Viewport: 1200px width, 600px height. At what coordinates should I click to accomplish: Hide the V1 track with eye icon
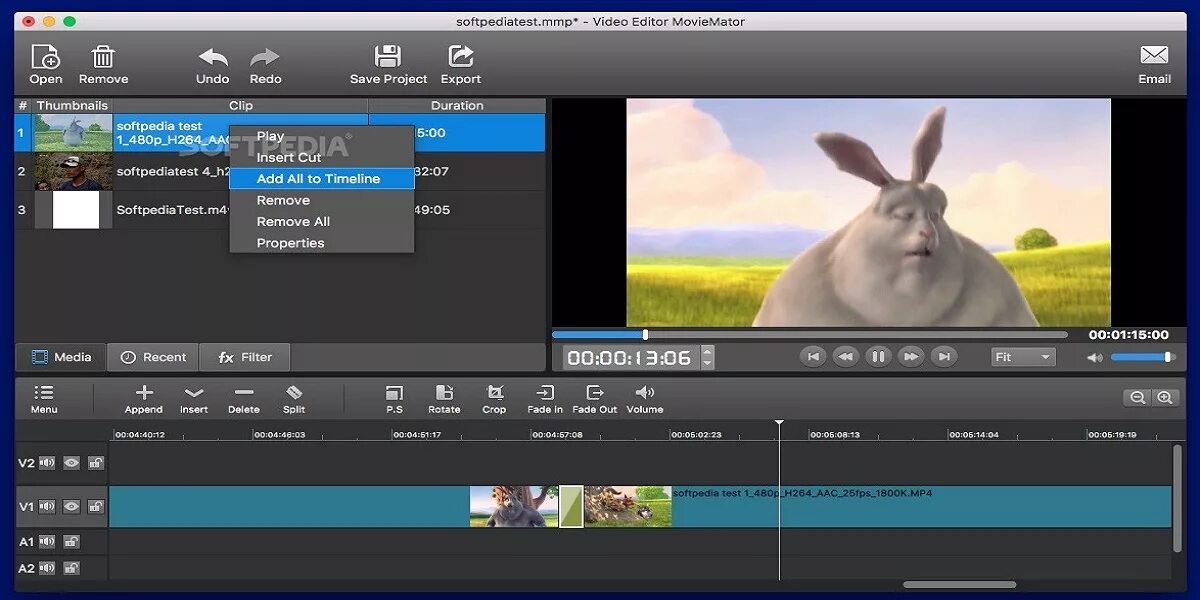click(x=71, y=507)
